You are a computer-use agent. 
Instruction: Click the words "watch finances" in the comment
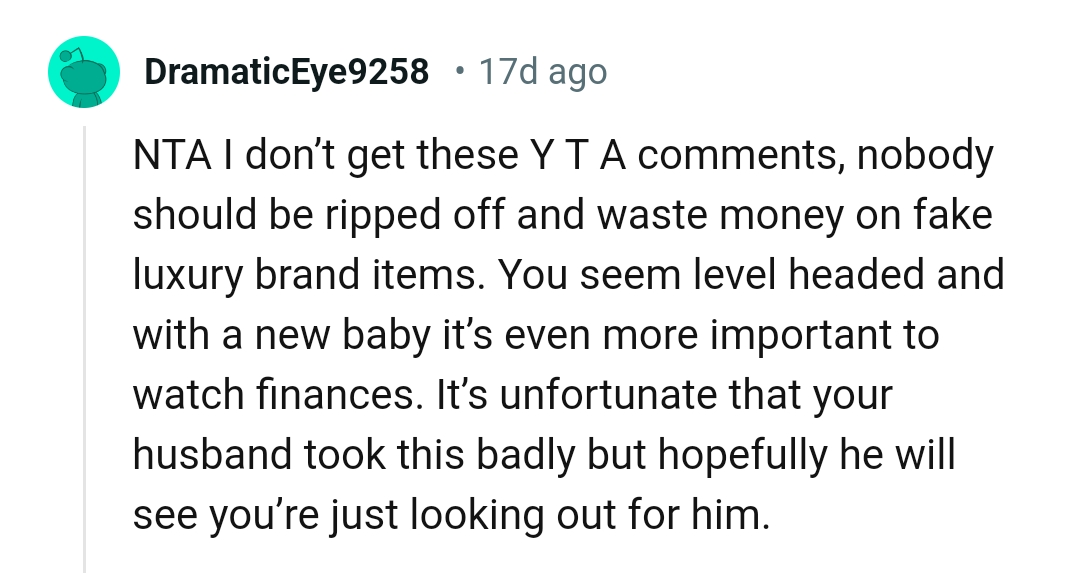pos(274,395)
